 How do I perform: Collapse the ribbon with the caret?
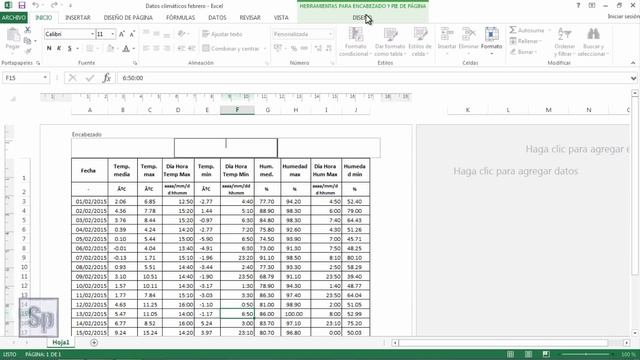(x=633, y=63)
